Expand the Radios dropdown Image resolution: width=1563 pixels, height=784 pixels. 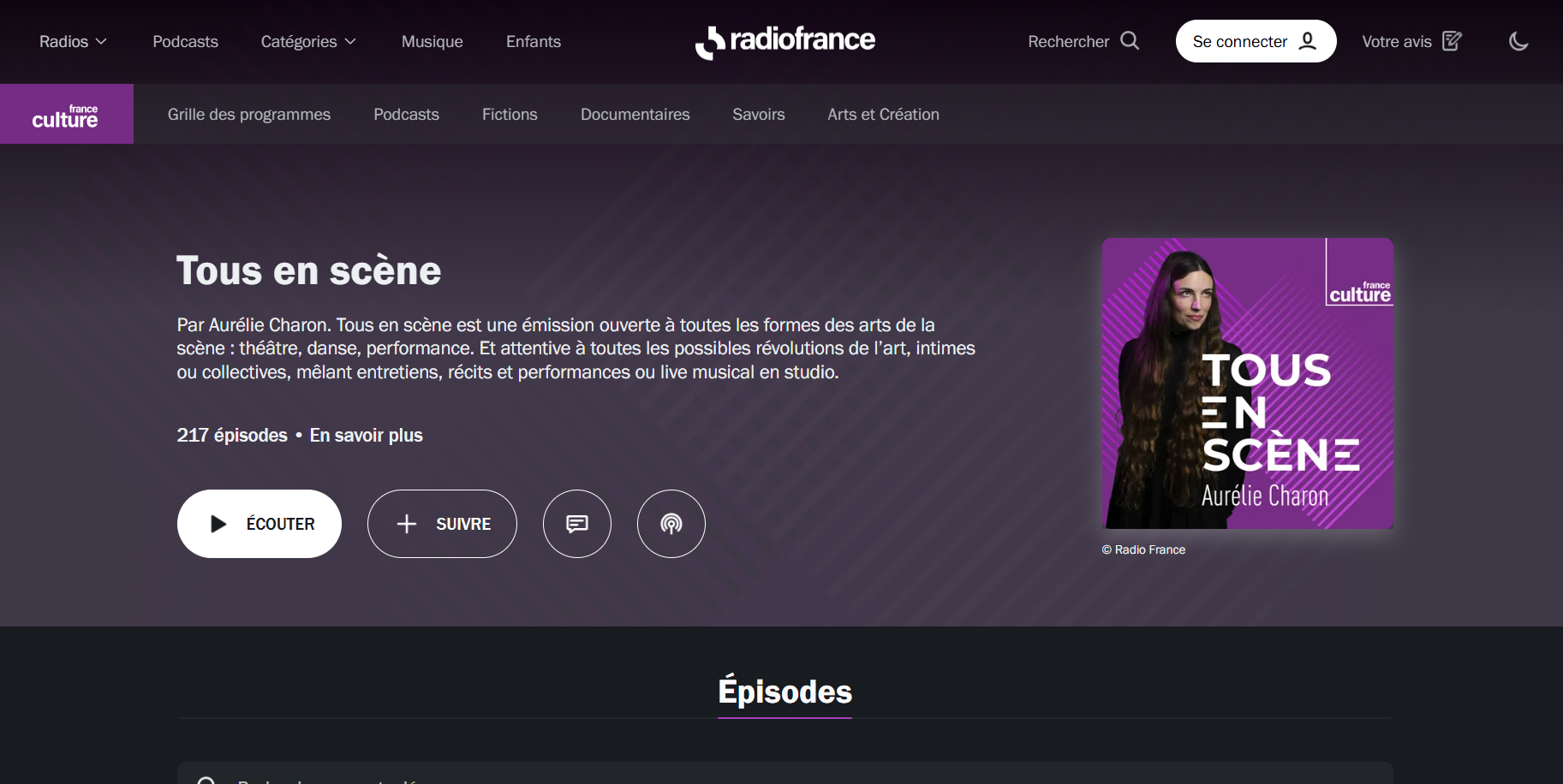coord(74,41)
